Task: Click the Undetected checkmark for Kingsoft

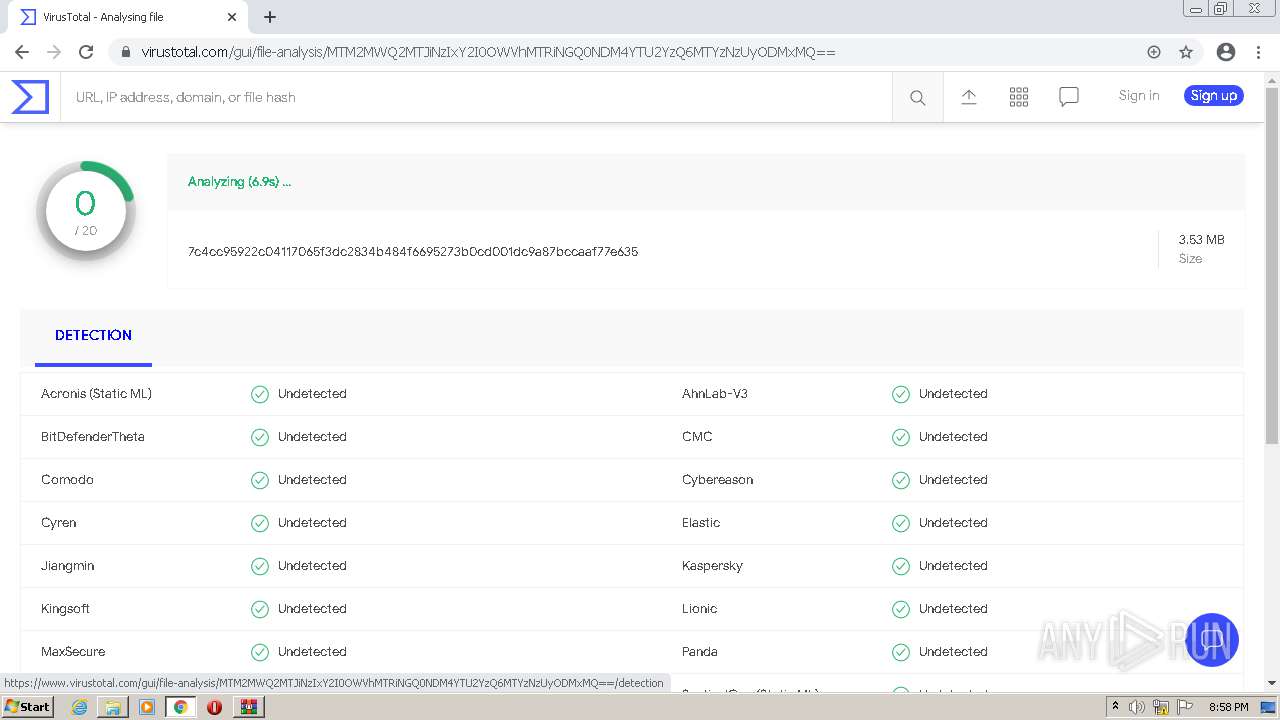Action: tap(260, 609)
